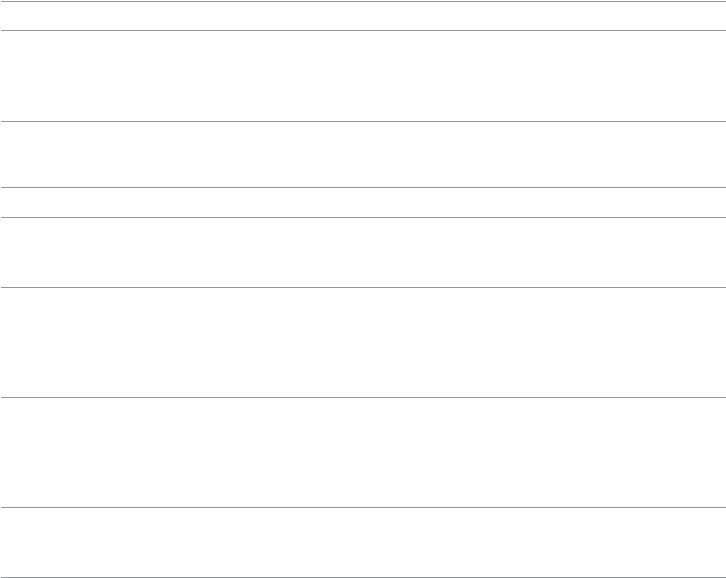Click the first thin empty row at top
Screen dimensions: 726x578
point(363,16)
